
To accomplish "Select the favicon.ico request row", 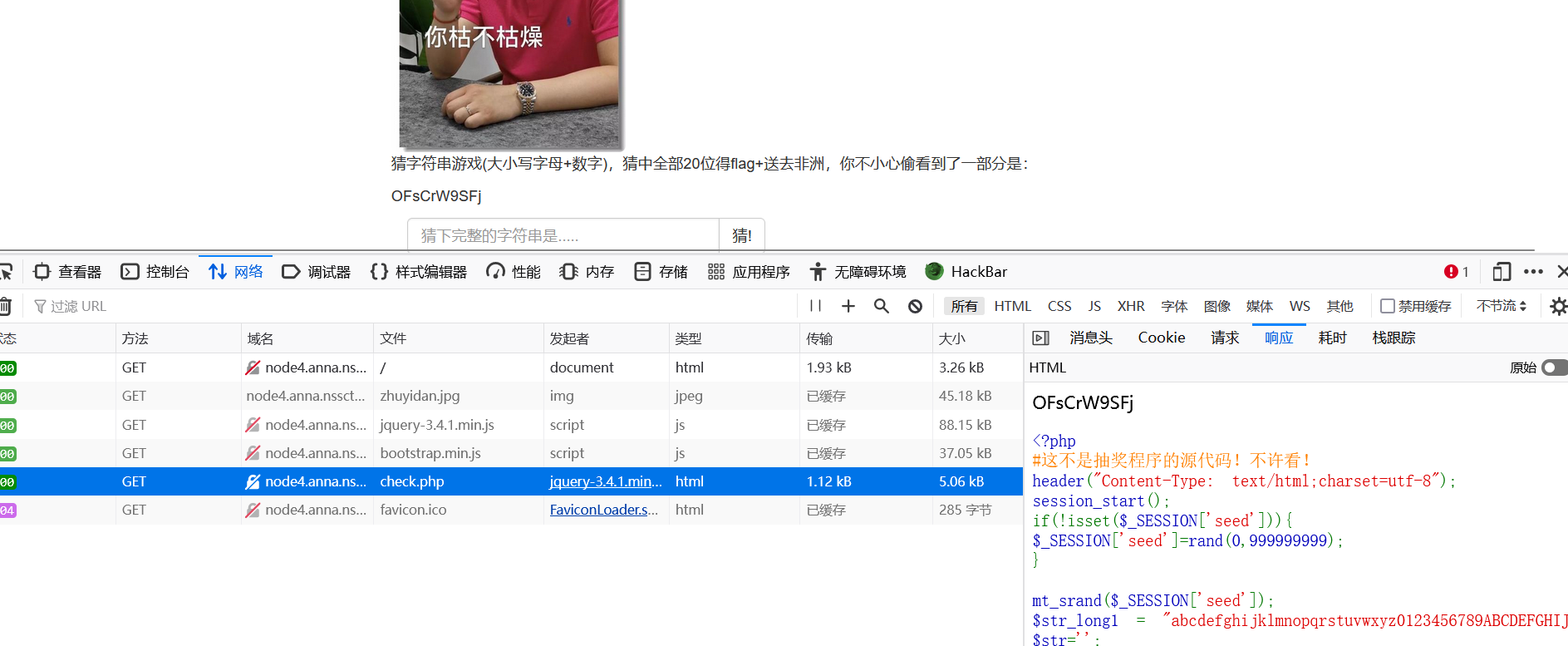I will [x=511, y=510].
